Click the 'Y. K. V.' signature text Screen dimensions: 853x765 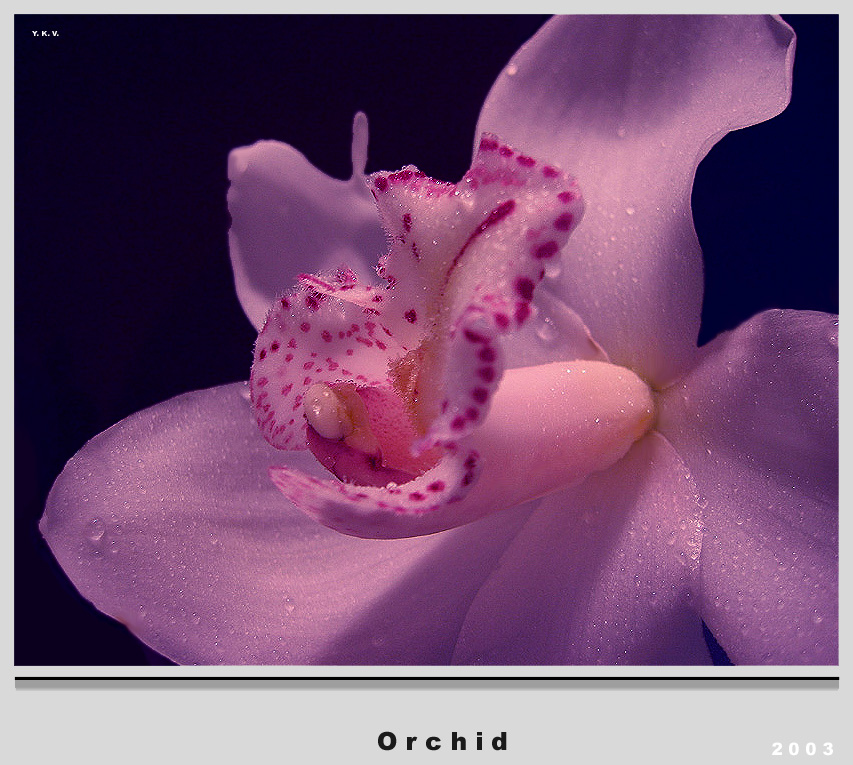45,34
